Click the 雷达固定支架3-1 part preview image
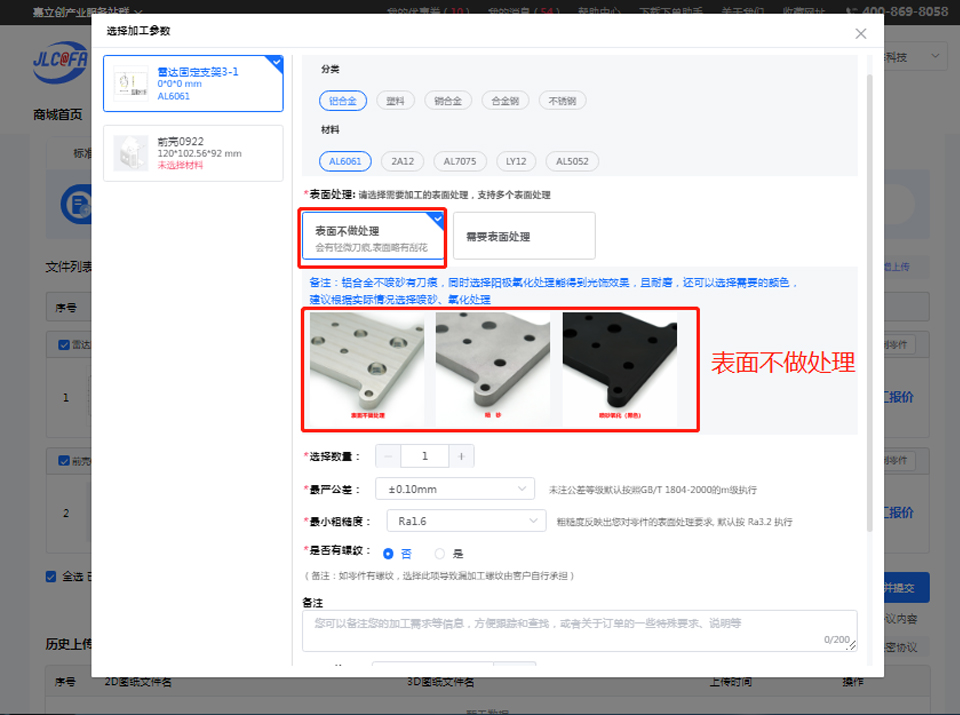 (131, 84)
